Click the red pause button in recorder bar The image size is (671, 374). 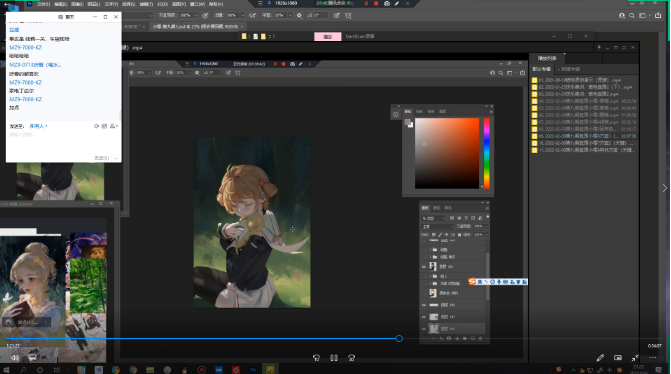tap(366, 3)
